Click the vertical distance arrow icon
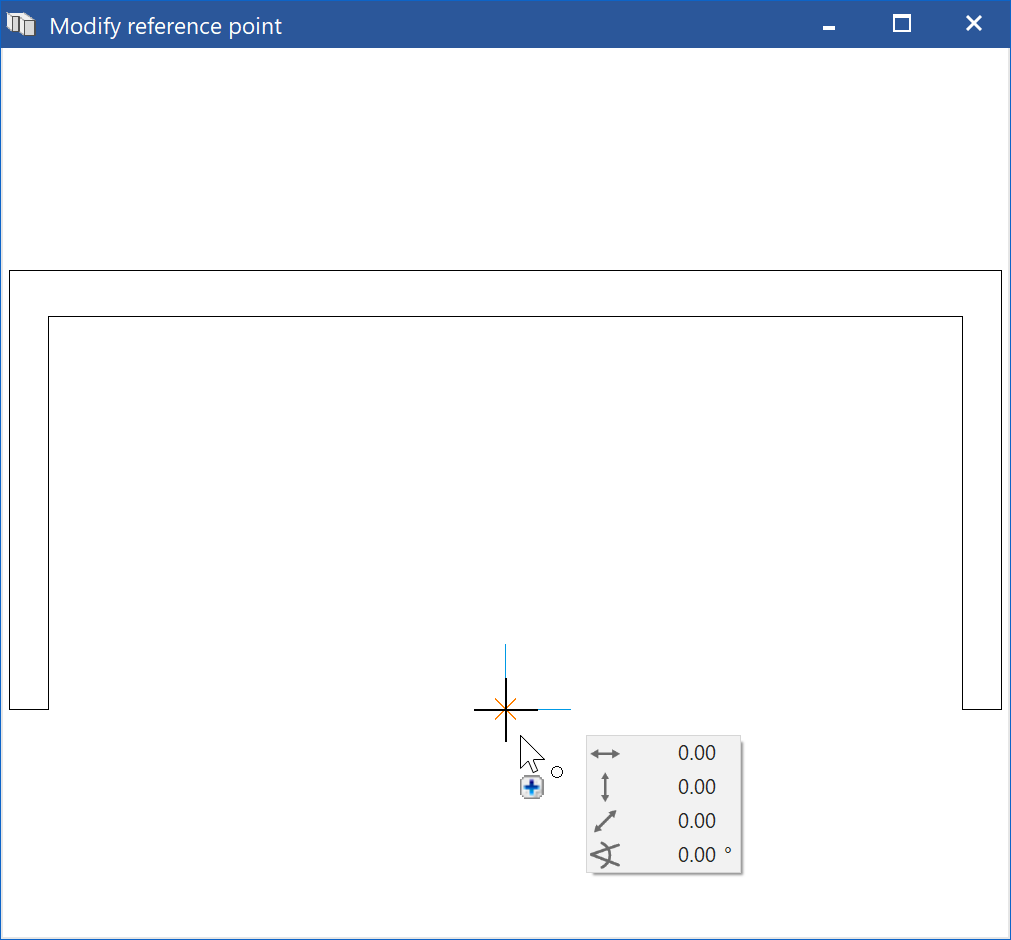 click(606, 787)
